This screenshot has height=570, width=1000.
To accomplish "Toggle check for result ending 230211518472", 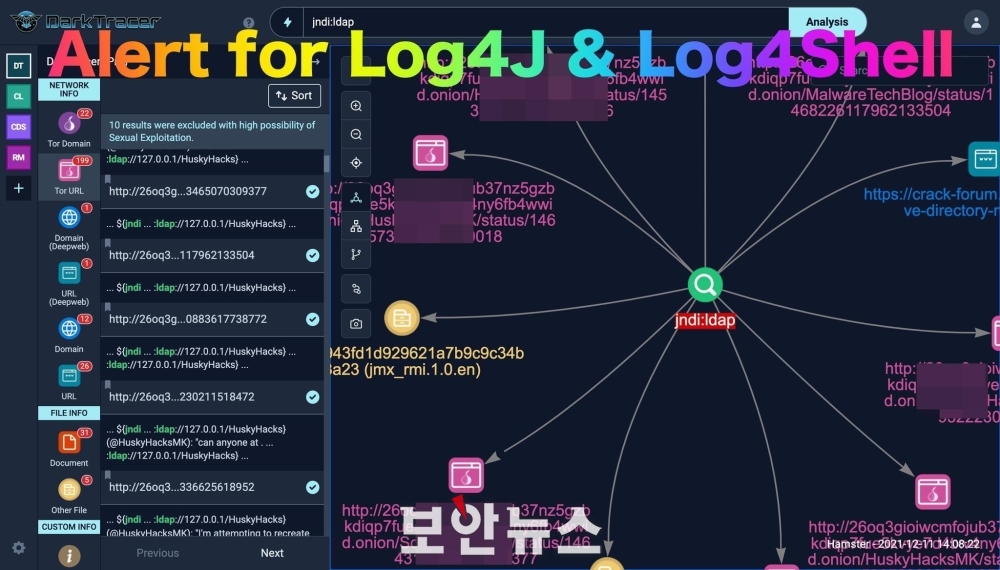I will pyautogui.click(x=312, y=397).
